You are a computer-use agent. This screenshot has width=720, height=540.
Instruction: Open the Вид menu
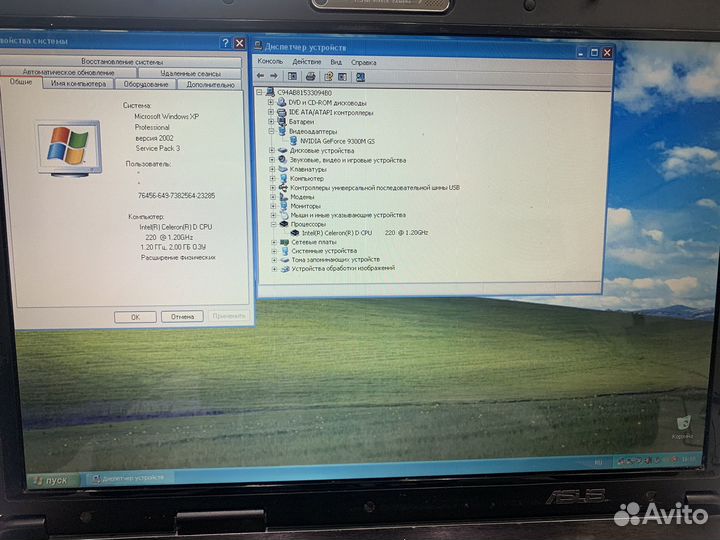point(336,62)
